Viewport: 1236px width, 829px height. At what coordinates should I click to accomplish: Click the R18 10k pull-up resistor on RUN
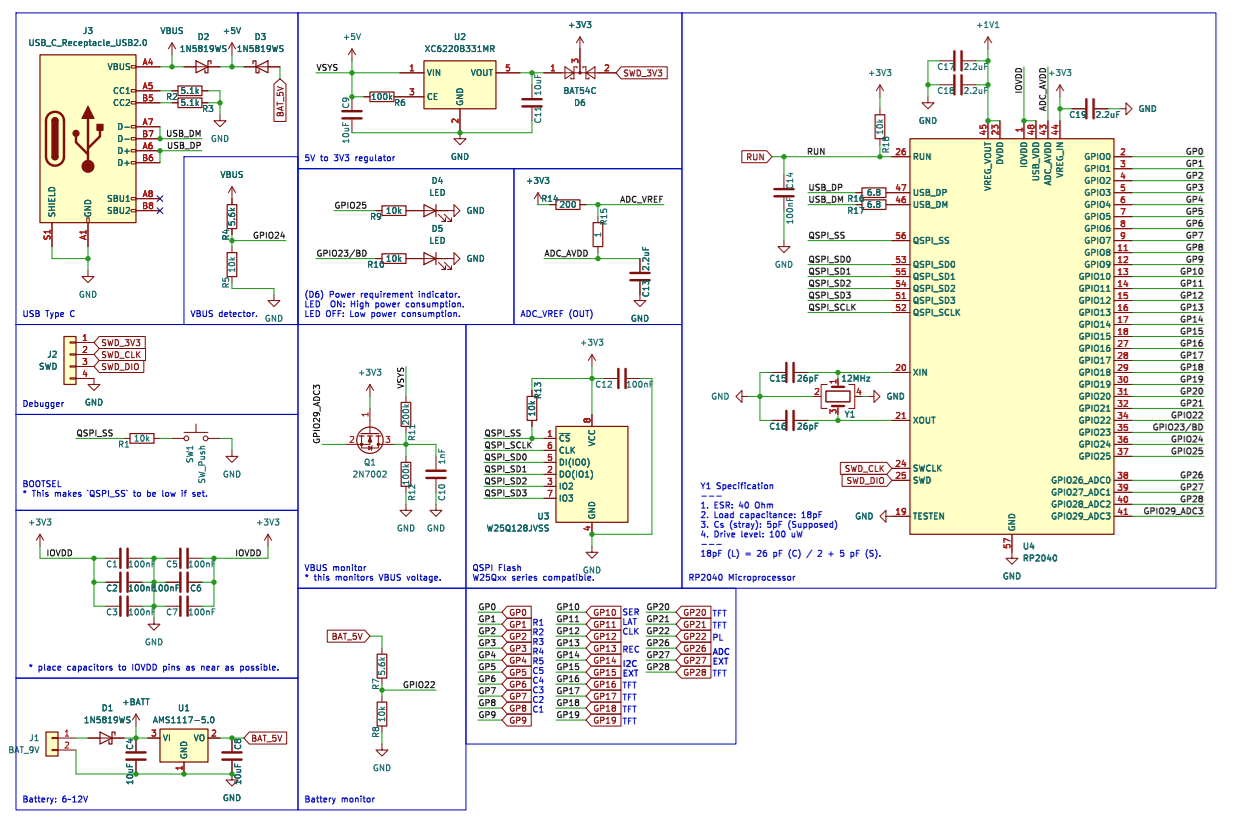(x=879, y=126)
